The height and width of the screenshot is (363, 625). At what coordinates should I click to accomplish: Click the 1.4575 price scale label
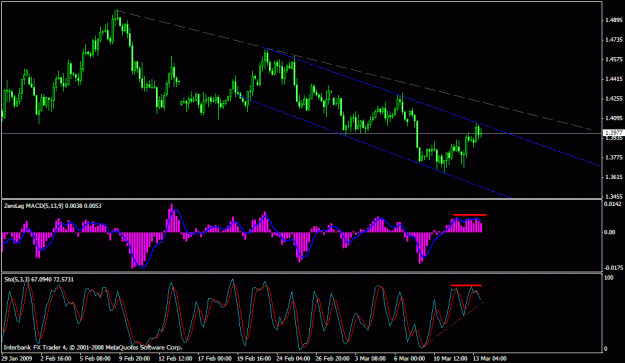[x=613, y=59]
